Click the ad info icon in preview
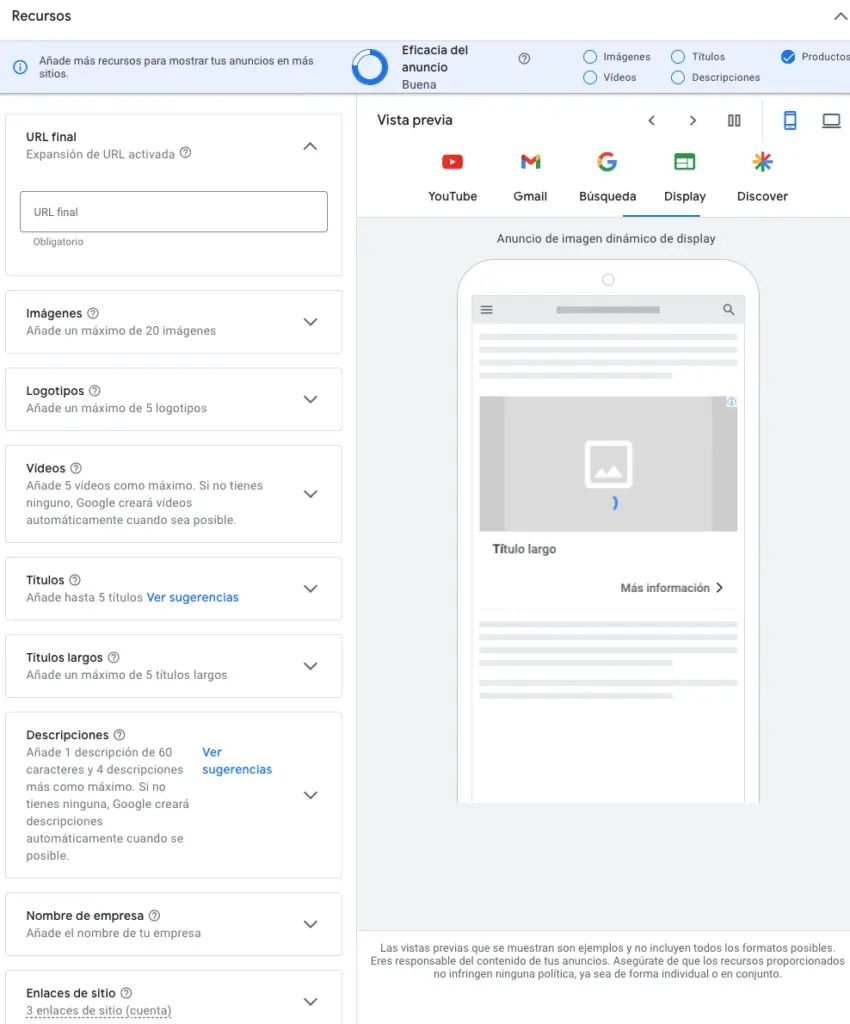 pos(731,402)
